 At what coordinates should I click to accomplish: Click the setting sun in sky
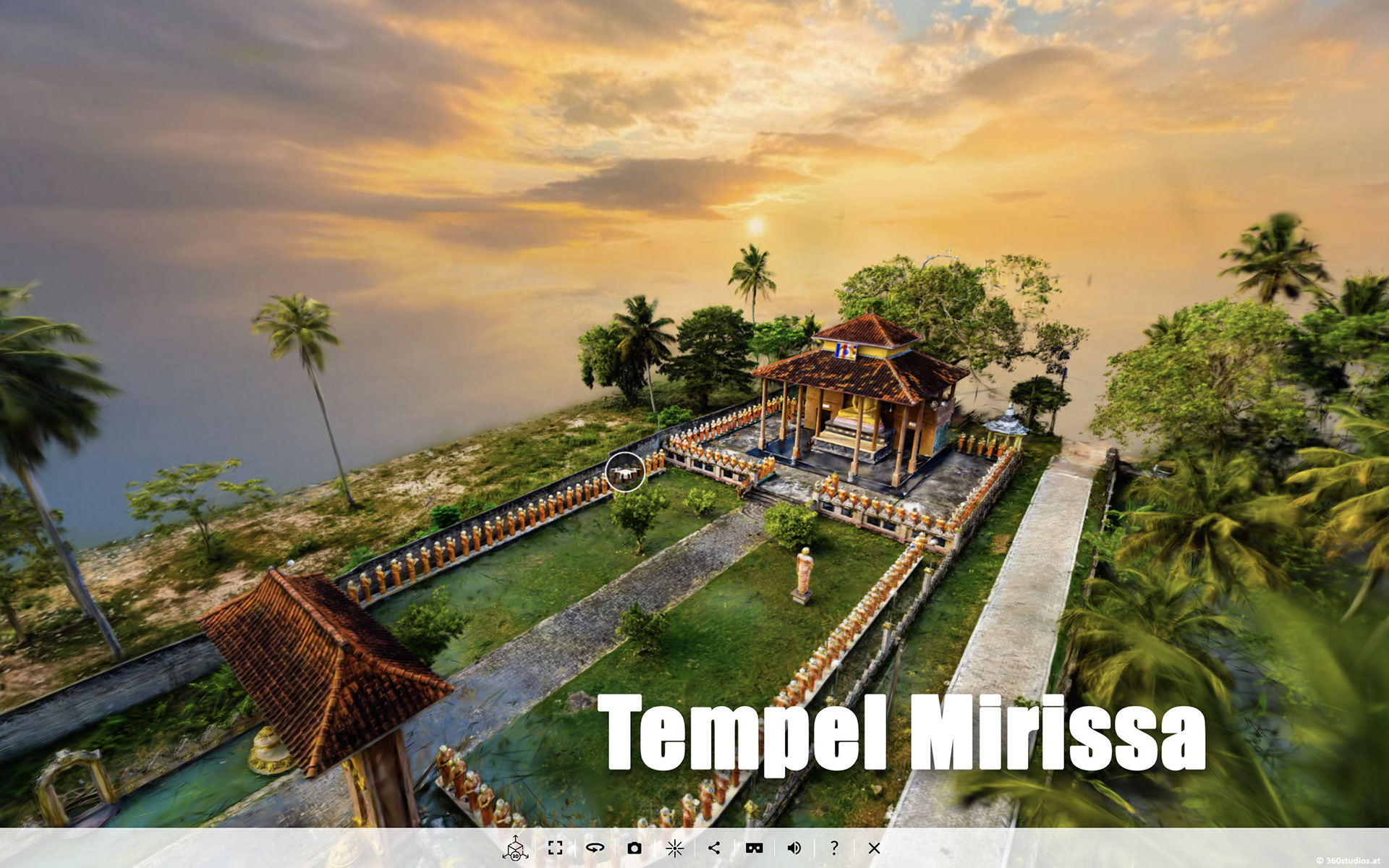(x=756, y=226)
